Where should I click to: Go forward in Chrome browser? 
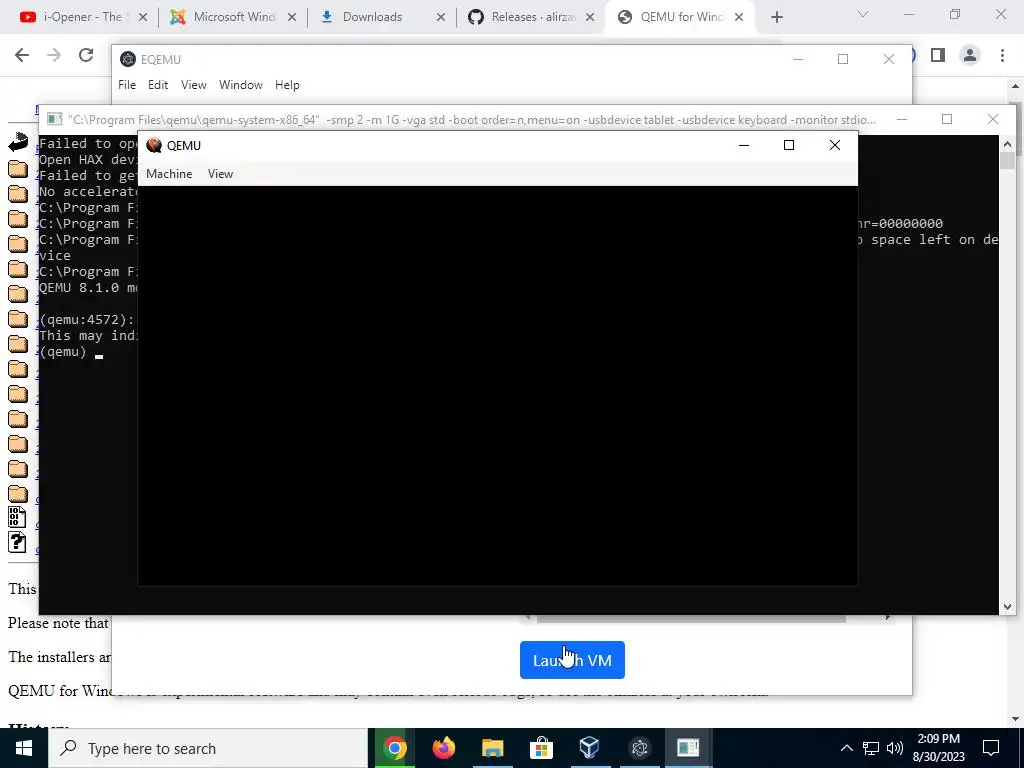[x=54, y=56]
